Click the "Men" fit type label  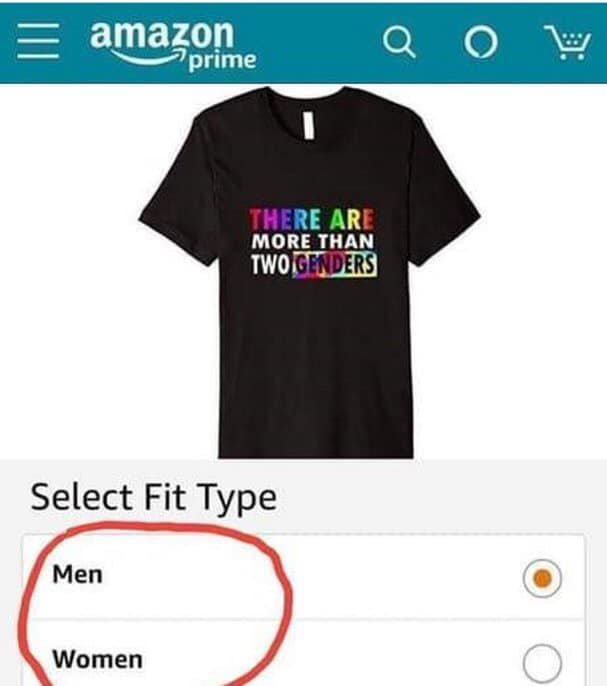(x=77, y=574)
